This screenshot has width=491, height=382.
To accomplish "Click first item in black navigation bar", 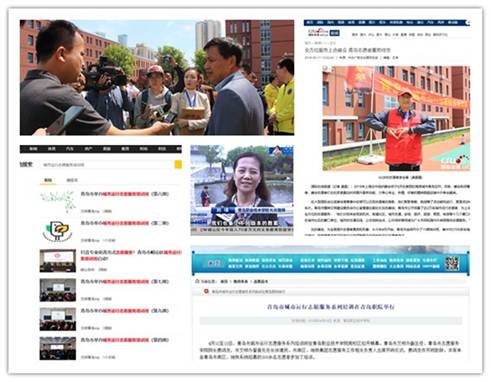I will pos(33,149).
